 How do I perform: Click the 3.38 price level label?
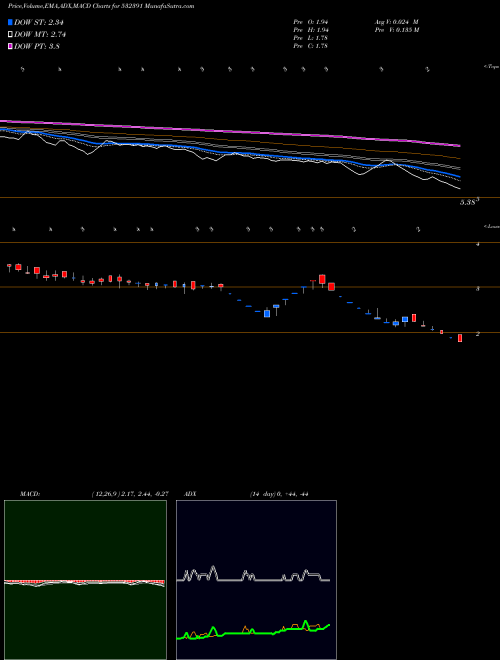pos(468,202)
